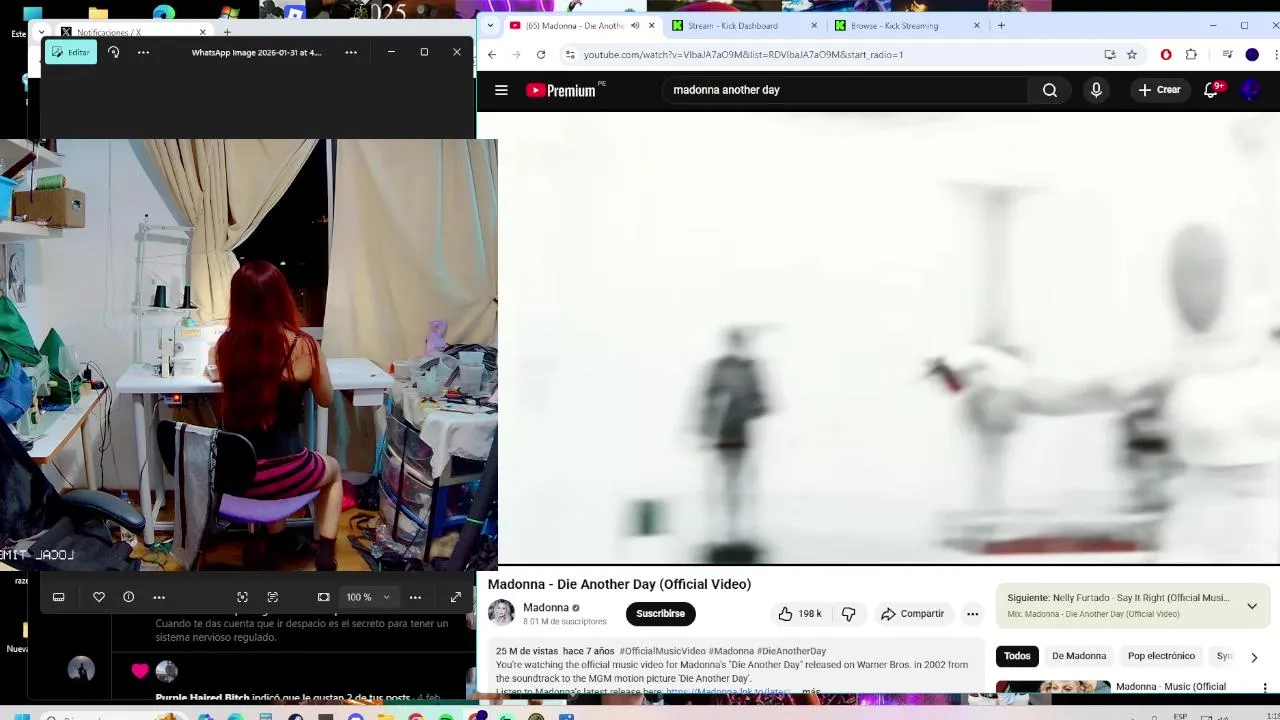
Task: Open Madonna - Music suggested video thumbnail
Action: click(1053, 688)
